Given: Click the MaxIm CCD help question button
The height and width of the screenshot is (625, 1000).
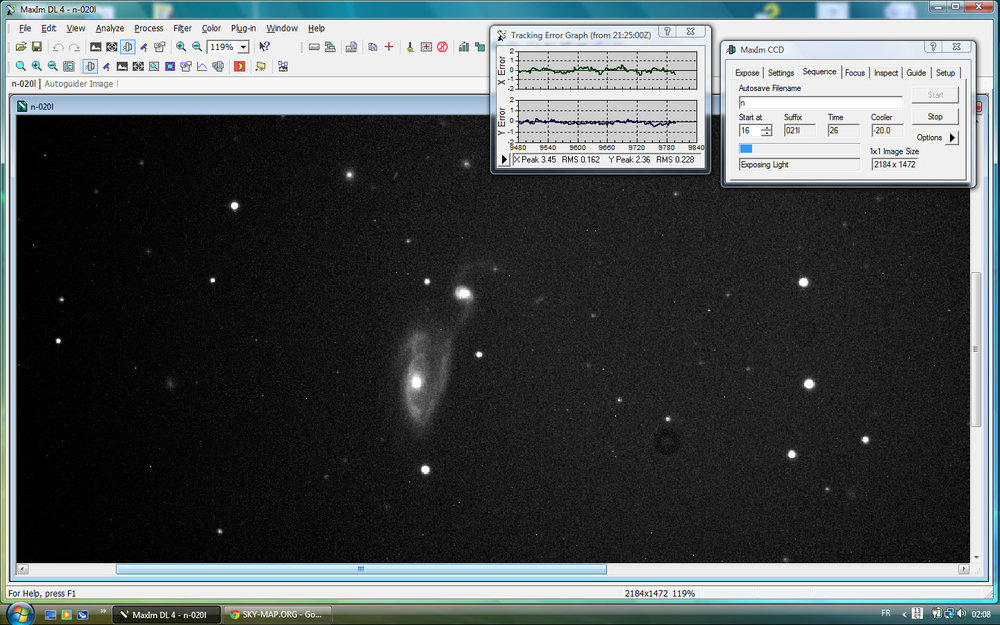Looking at the screenshot, I should click(932, 47).
